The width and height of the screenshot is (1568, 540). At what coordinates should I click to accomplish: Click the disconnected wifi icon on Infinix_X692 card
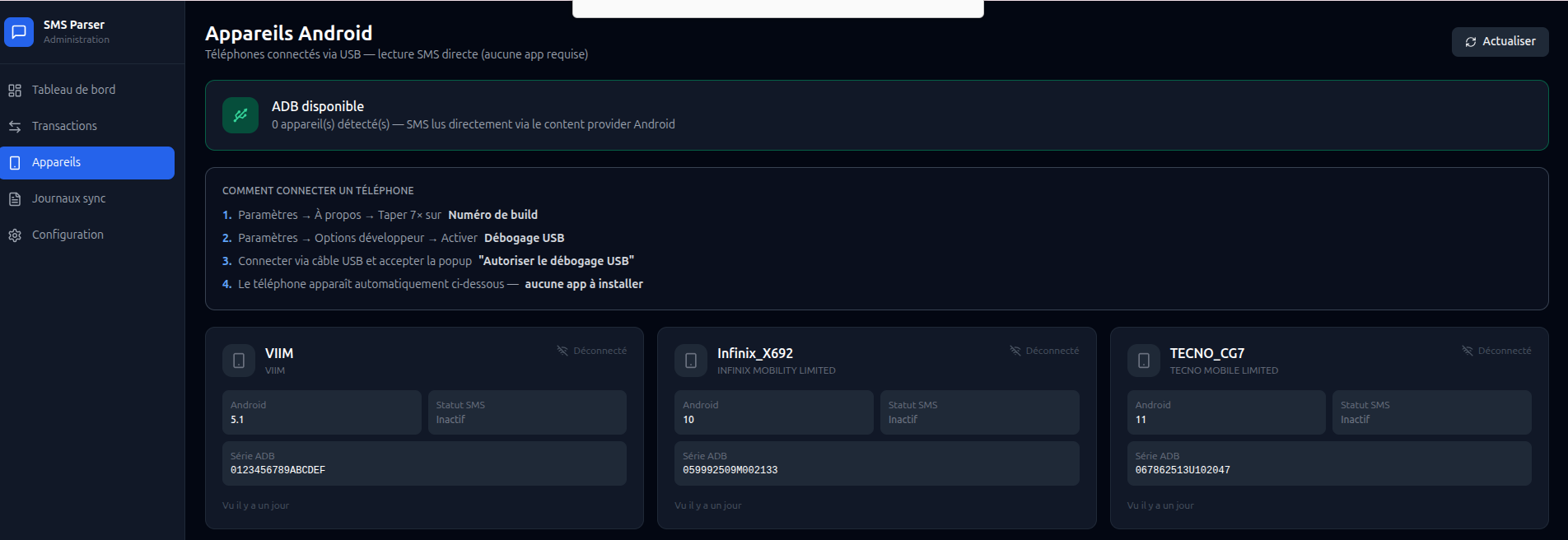1015,351
